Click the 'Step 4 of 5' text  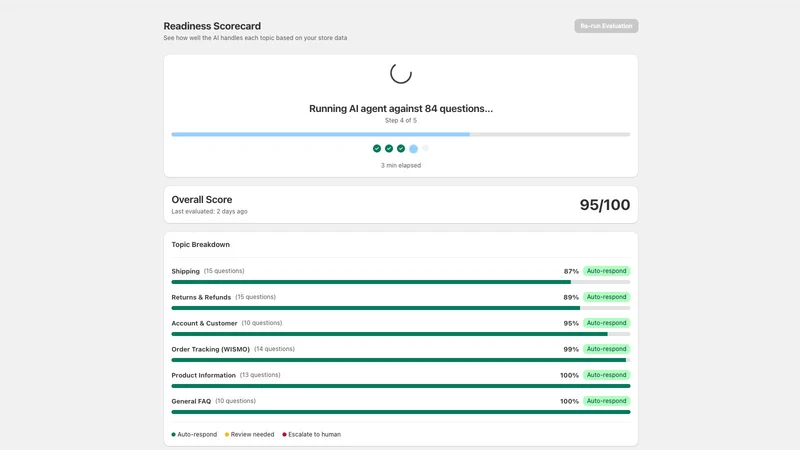click(401, 120)
